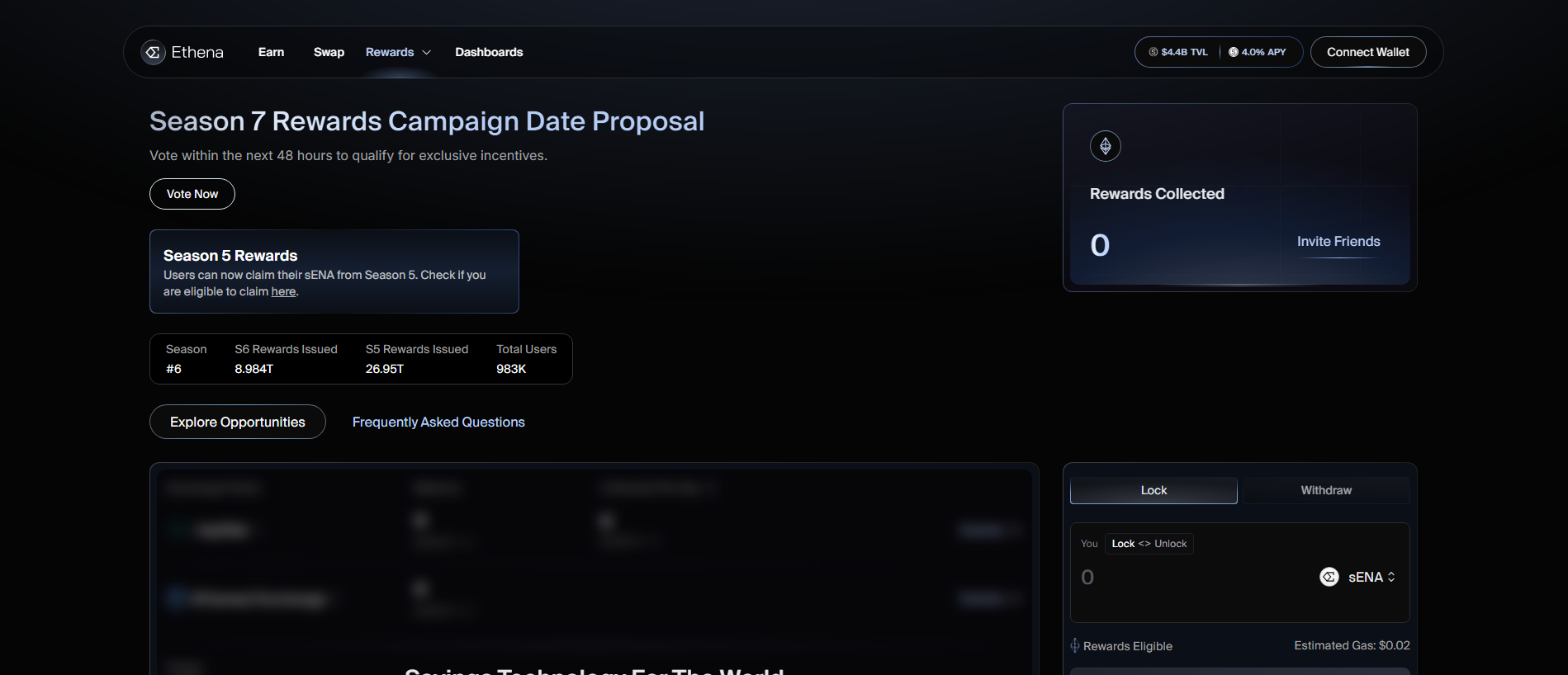Screen dimensions: 1568x675
Task: Click Connect Wallet button
Action: [x=1368, y=52]
